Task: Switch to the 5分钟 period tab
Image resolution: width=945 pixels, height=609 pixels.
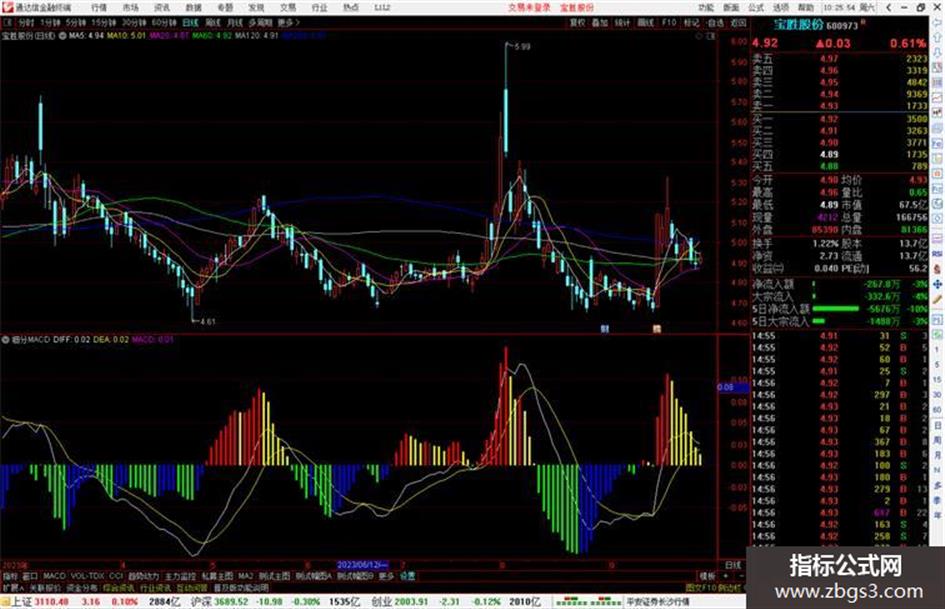Action: click(x=75, y=22)
